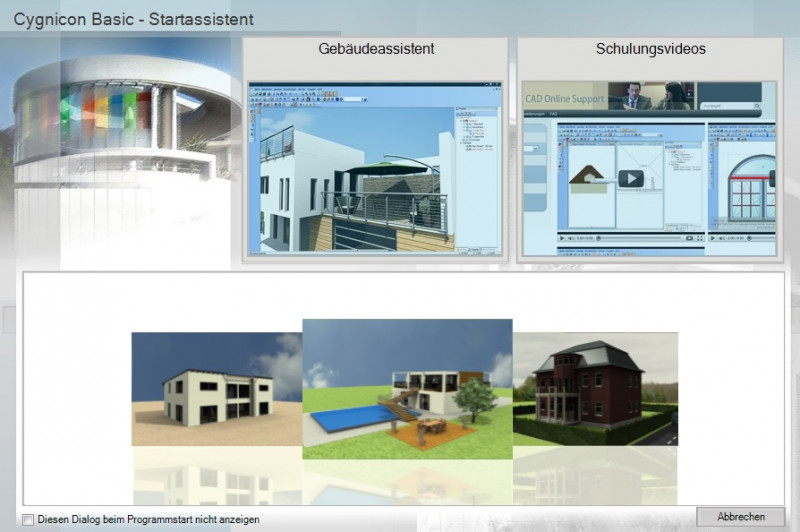Click the CAD Online Support banner
Image resolution: width=800 pixels, height=532 pixels.
coord(565,100)
